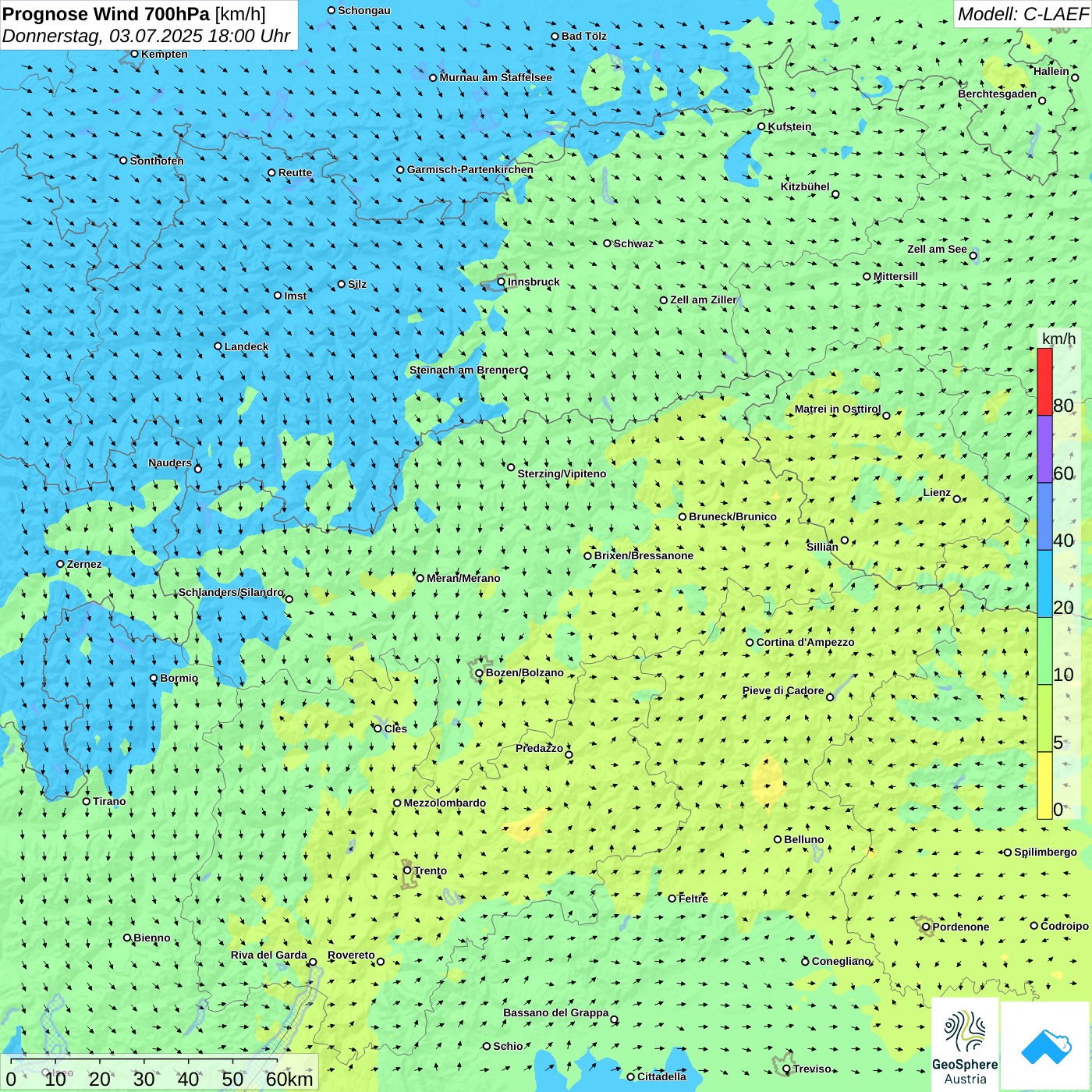Click the 'km/h' legend heading
This screenshot has width=1092, height=1092.
click(1058, 339)
